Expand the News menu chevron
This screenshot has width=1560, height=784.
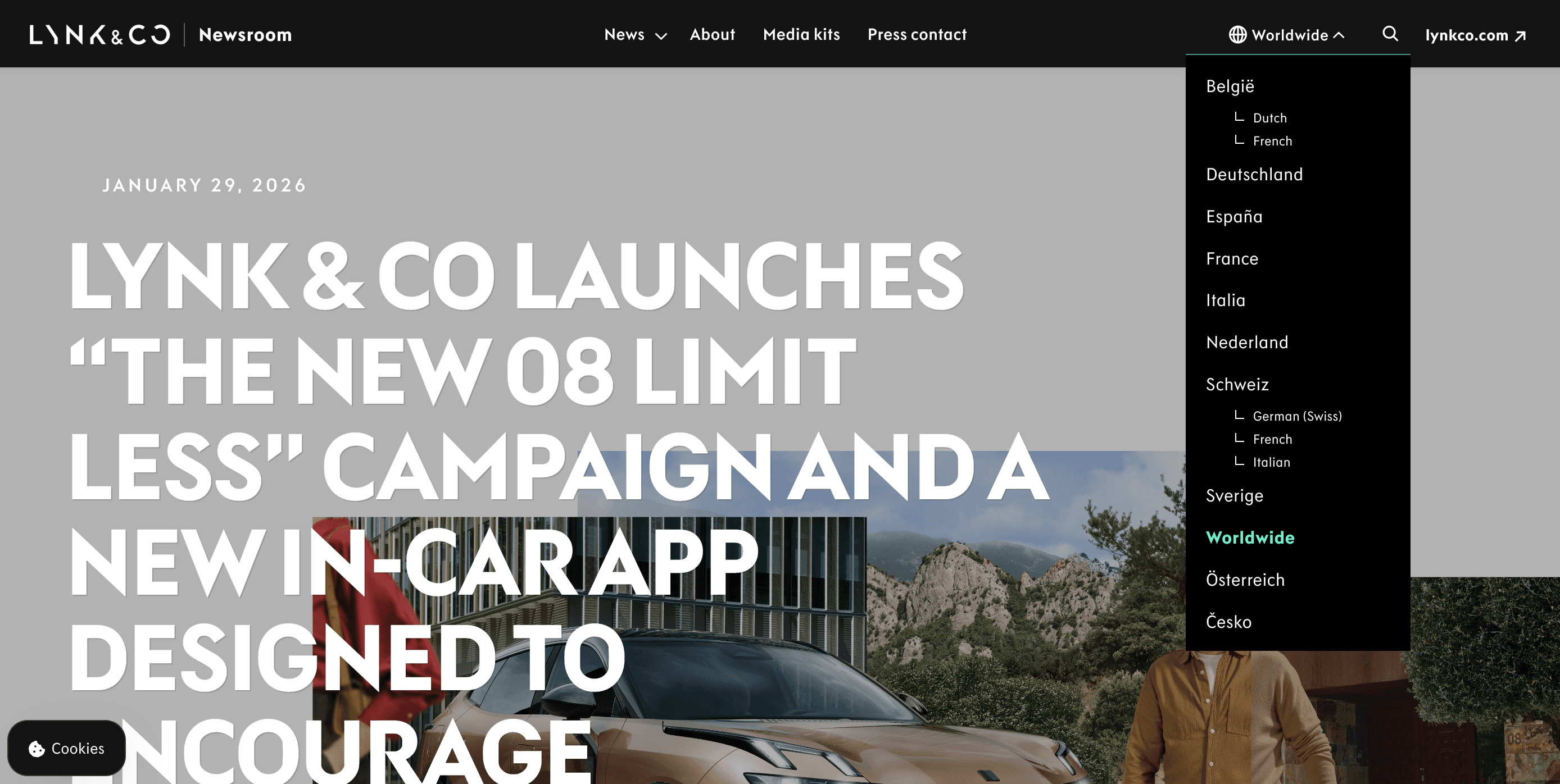[x=661, y=36]
